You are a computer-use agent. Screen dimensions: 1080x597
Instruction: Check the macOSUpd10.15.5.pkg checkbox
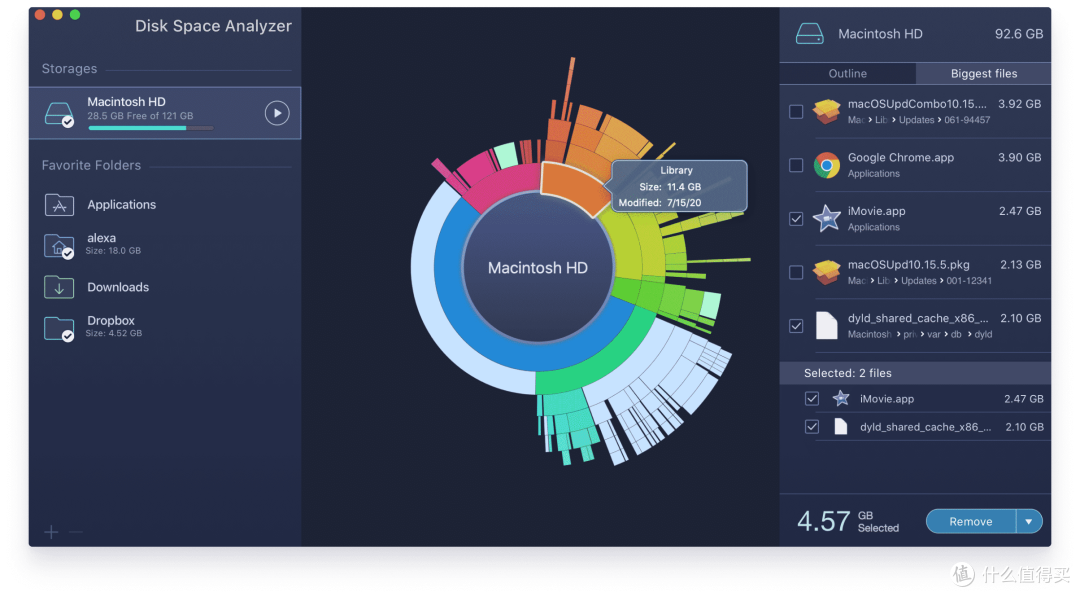click(796, 273)
